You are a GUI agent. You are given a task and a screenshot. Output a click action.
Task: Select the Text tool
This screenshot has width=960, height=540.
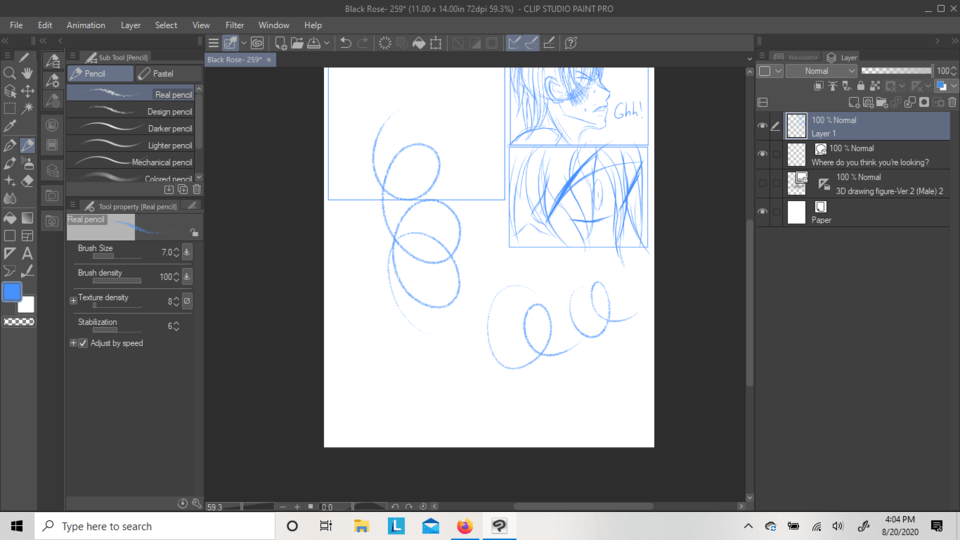point(28,253)
